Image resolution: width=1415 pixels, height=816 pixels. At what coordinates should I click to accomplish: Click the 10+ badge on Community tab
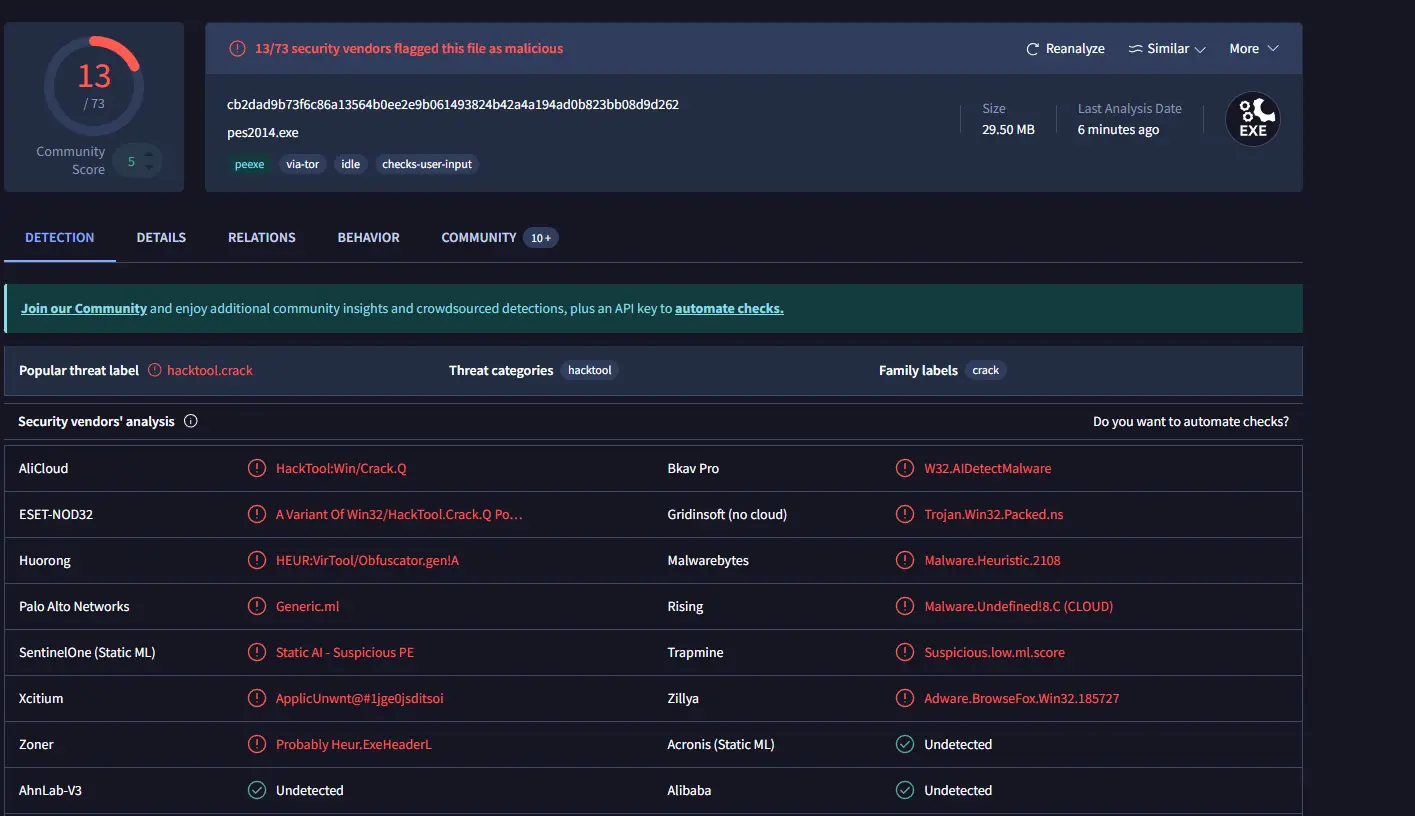(x=540, y=238)
